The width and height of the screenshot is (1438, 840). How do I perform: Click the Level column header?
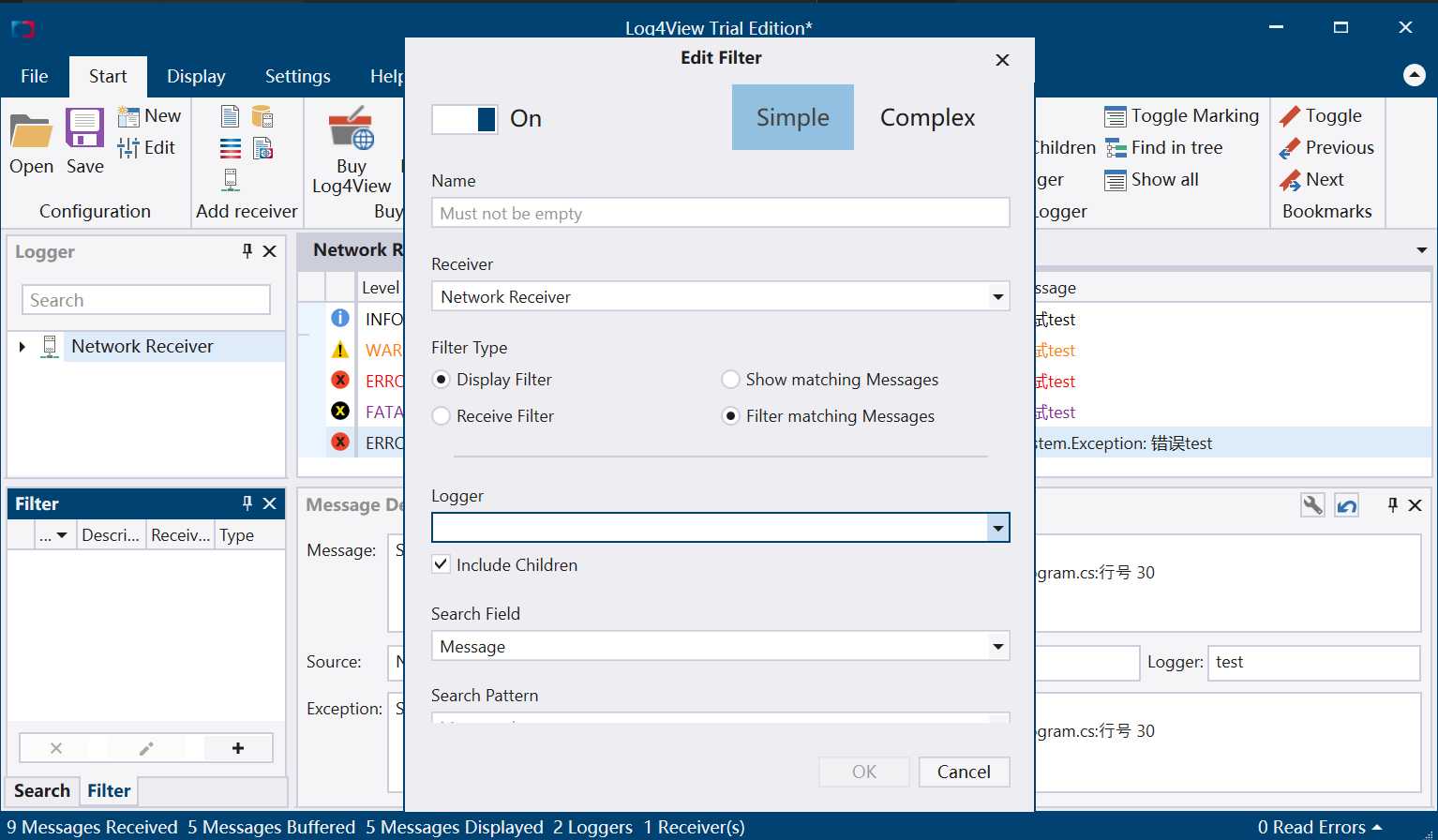tap(381, 288)
